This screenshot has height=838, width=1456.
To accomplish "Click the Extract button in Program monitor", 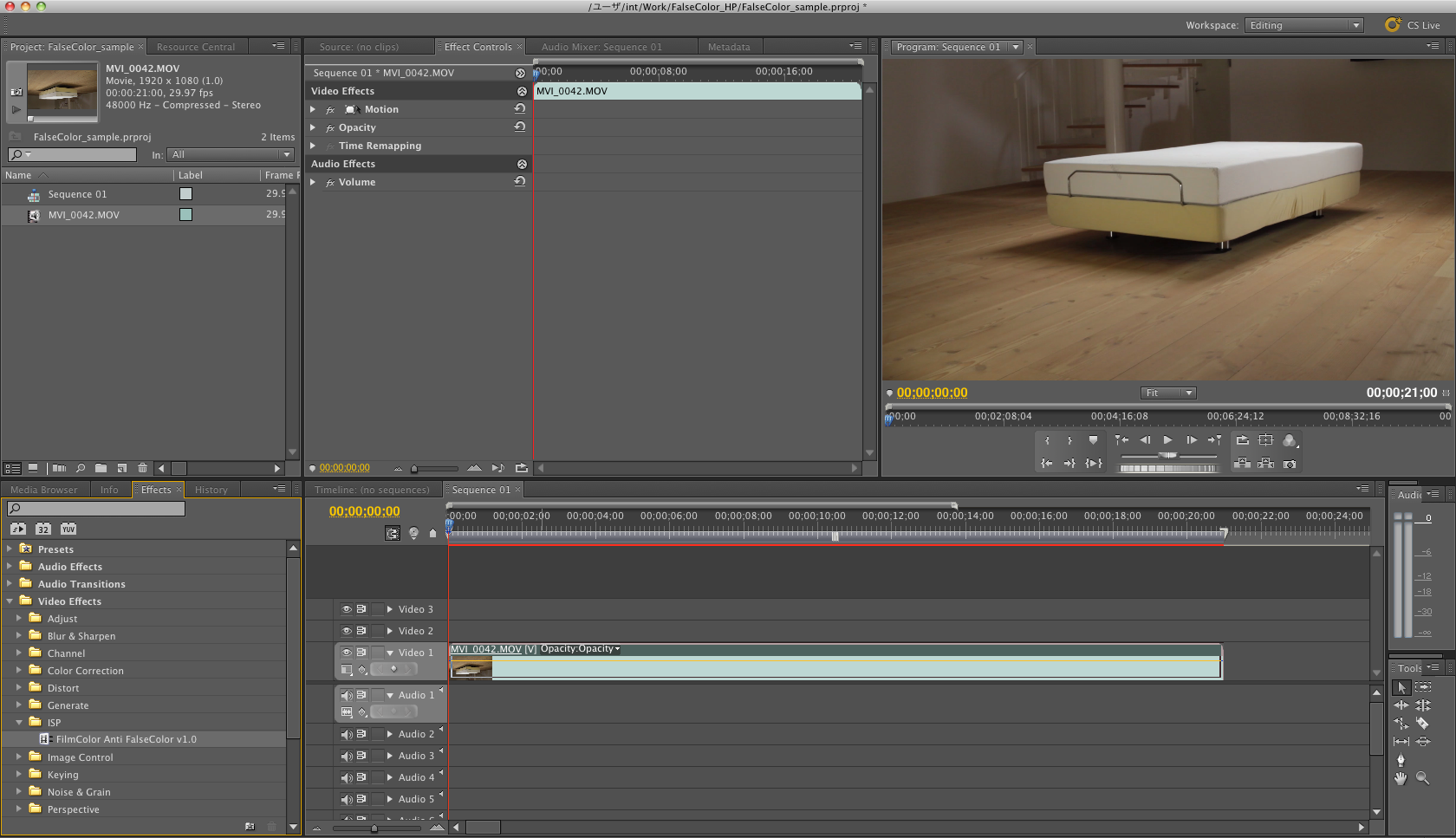I will point(1266,464).
